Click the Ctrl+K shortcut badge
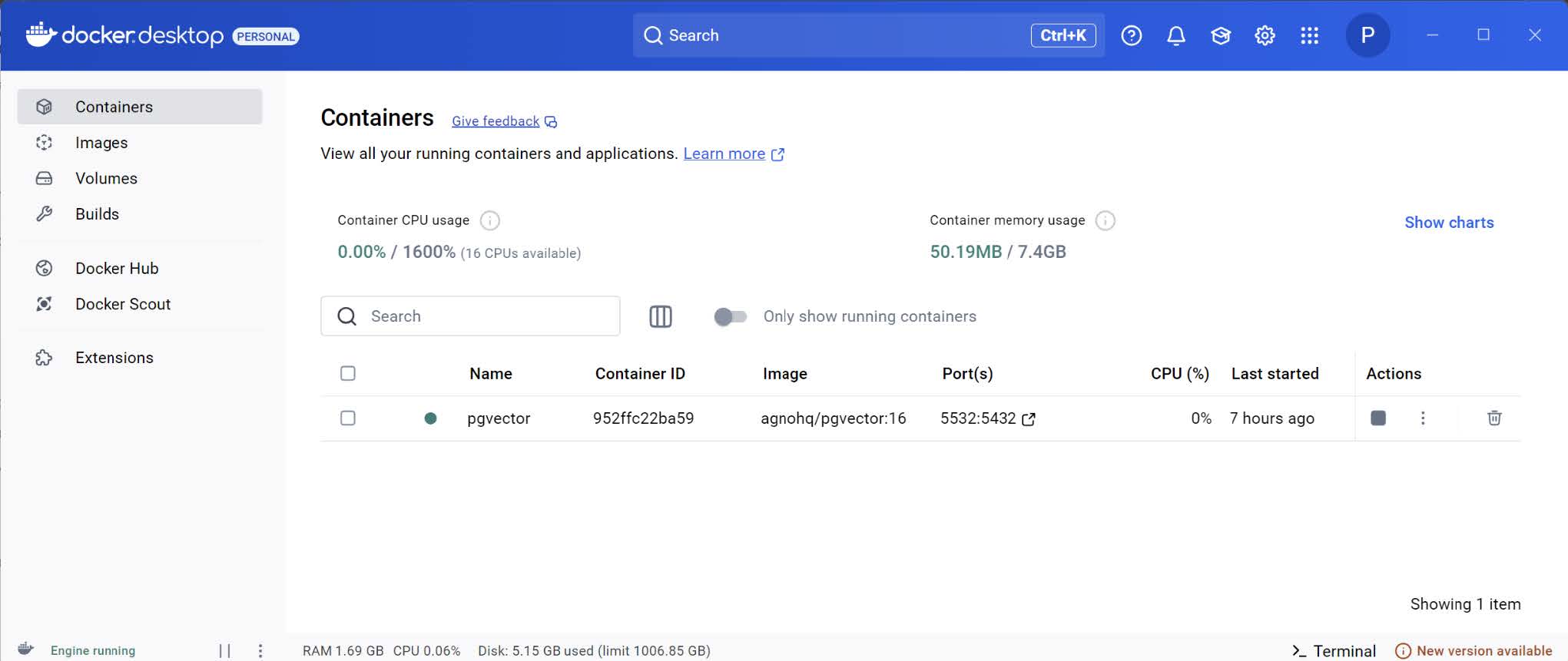The height and width of the screenshot is (661, 1568). click(x=1063, y=35)
